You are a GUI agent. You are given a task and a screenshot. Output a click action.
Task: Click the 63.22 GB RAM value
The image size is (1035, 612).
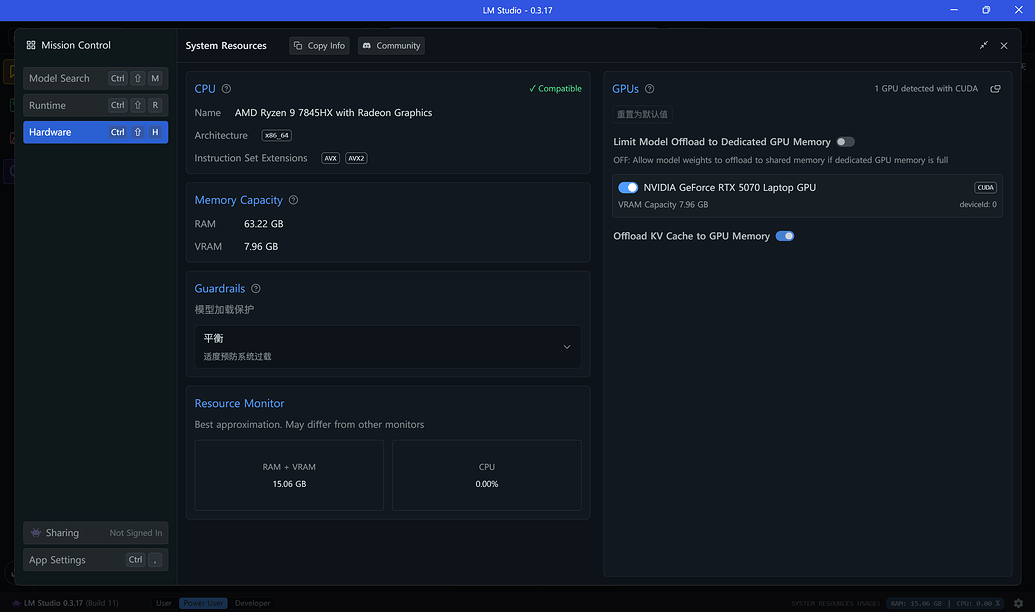coord(264,224)
